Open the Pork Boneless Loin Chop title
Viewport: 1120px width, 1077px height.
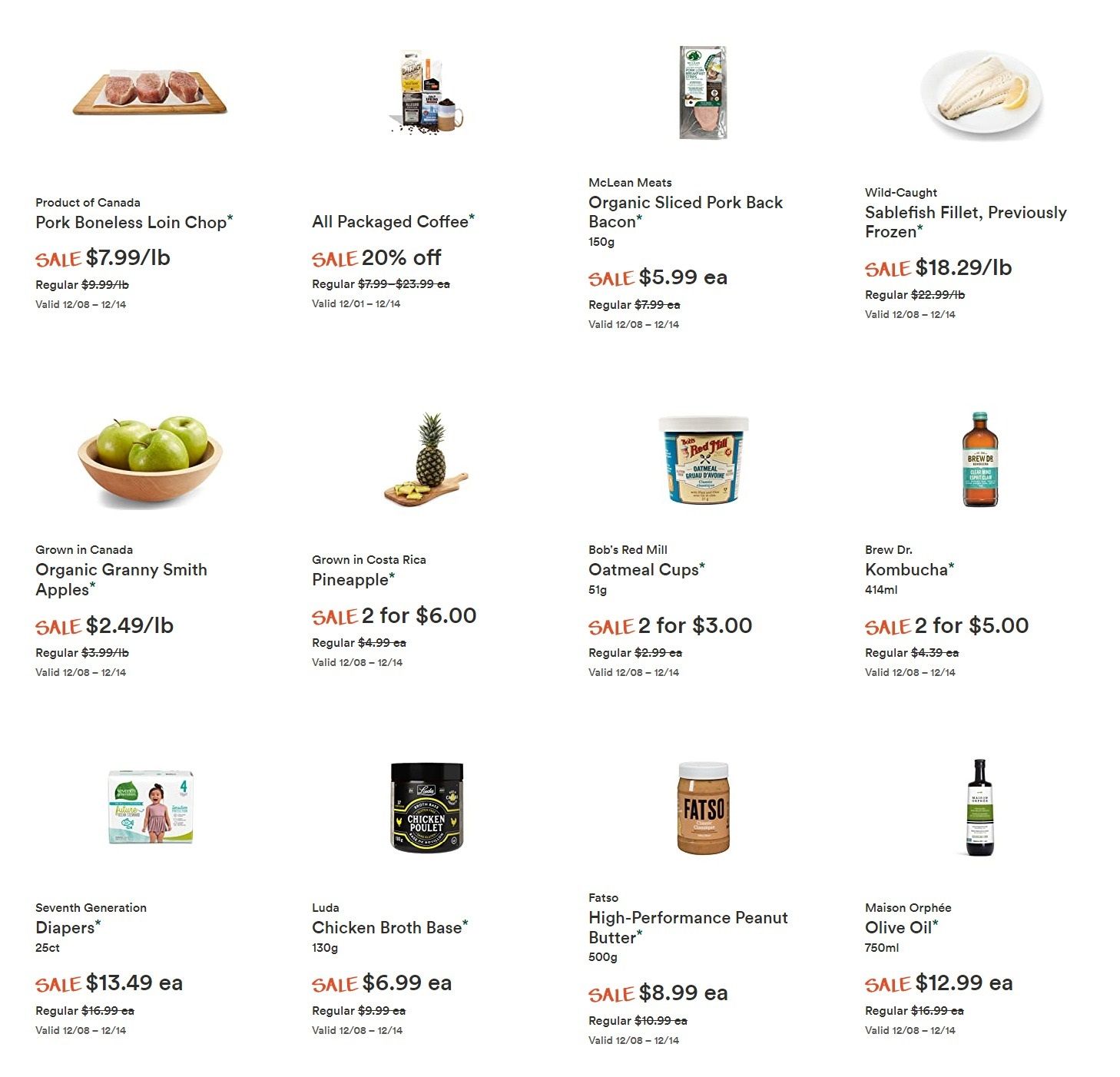pos(131,222)
